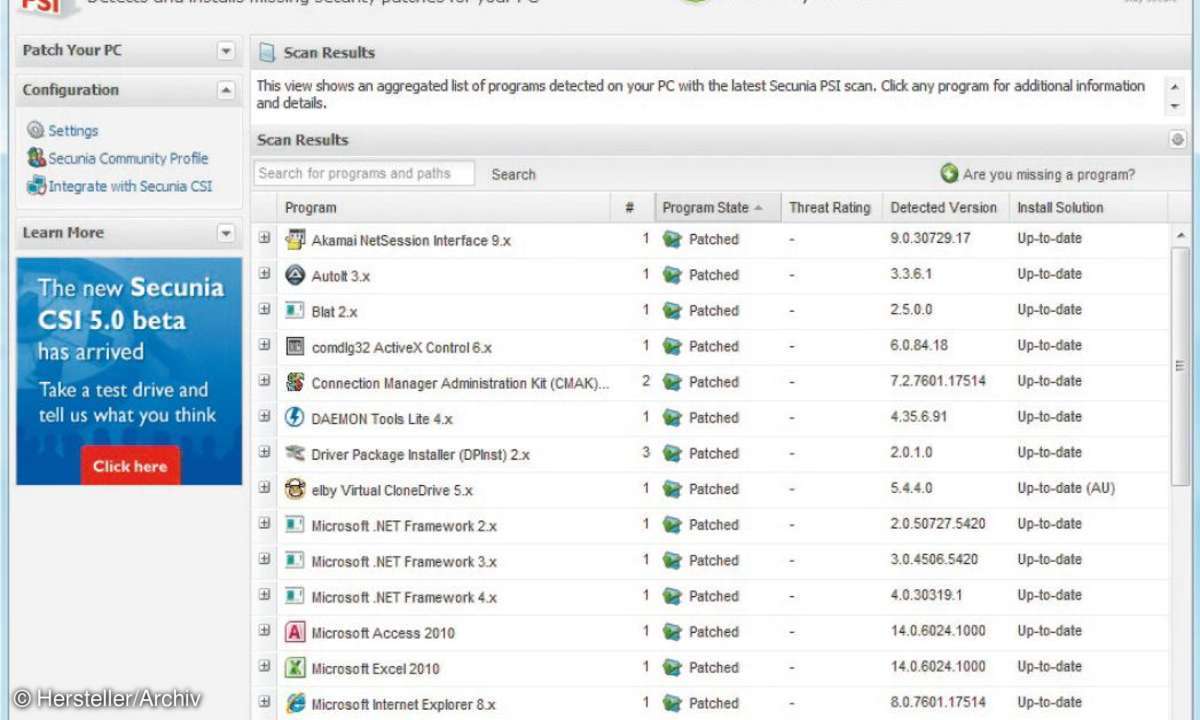
Task: Expand the DAEMON Tools Lite 4.x row
Action: pos(264,416)
